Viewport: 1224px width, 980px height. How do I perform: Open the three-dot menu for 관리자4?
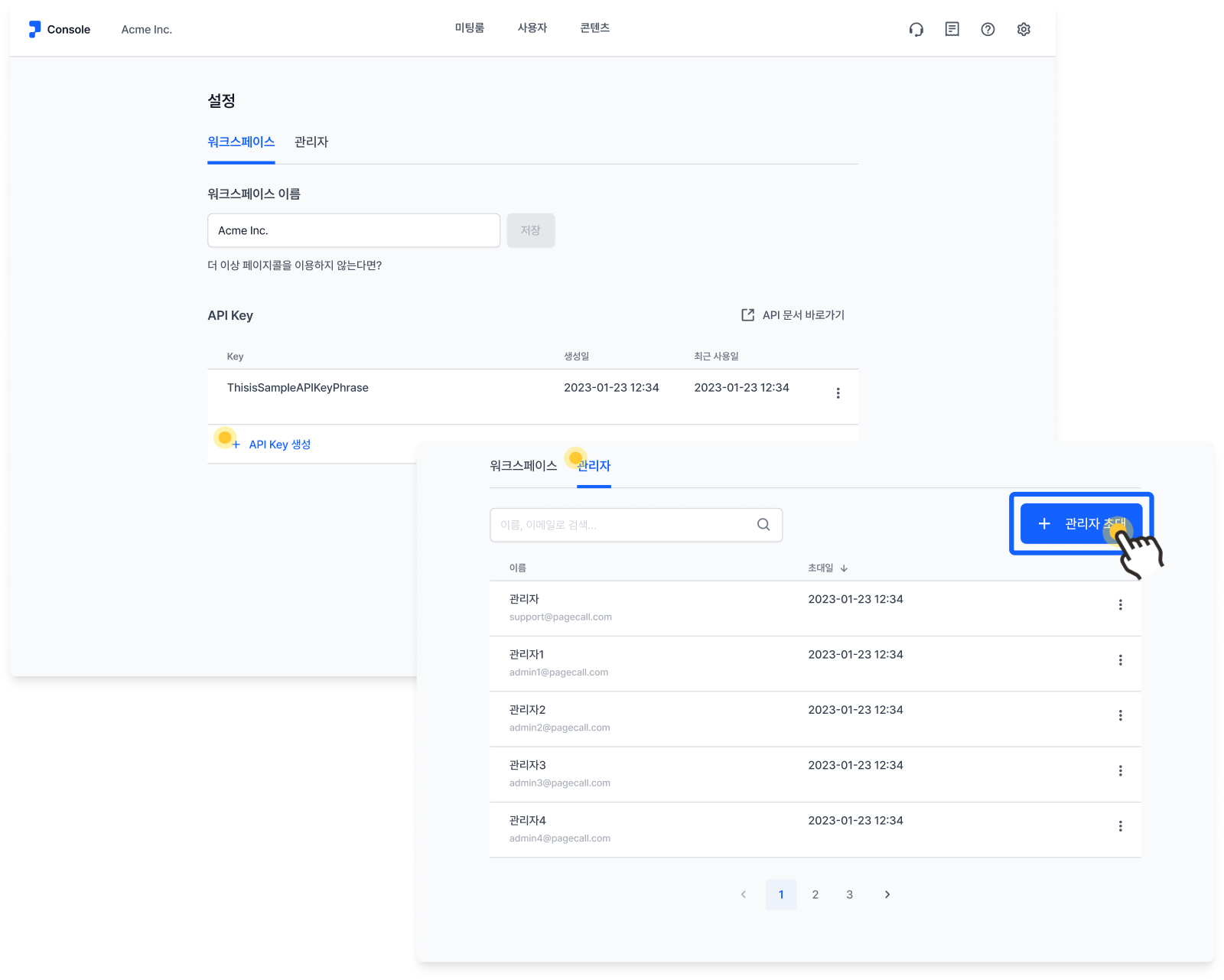[x=1120, y=826]
